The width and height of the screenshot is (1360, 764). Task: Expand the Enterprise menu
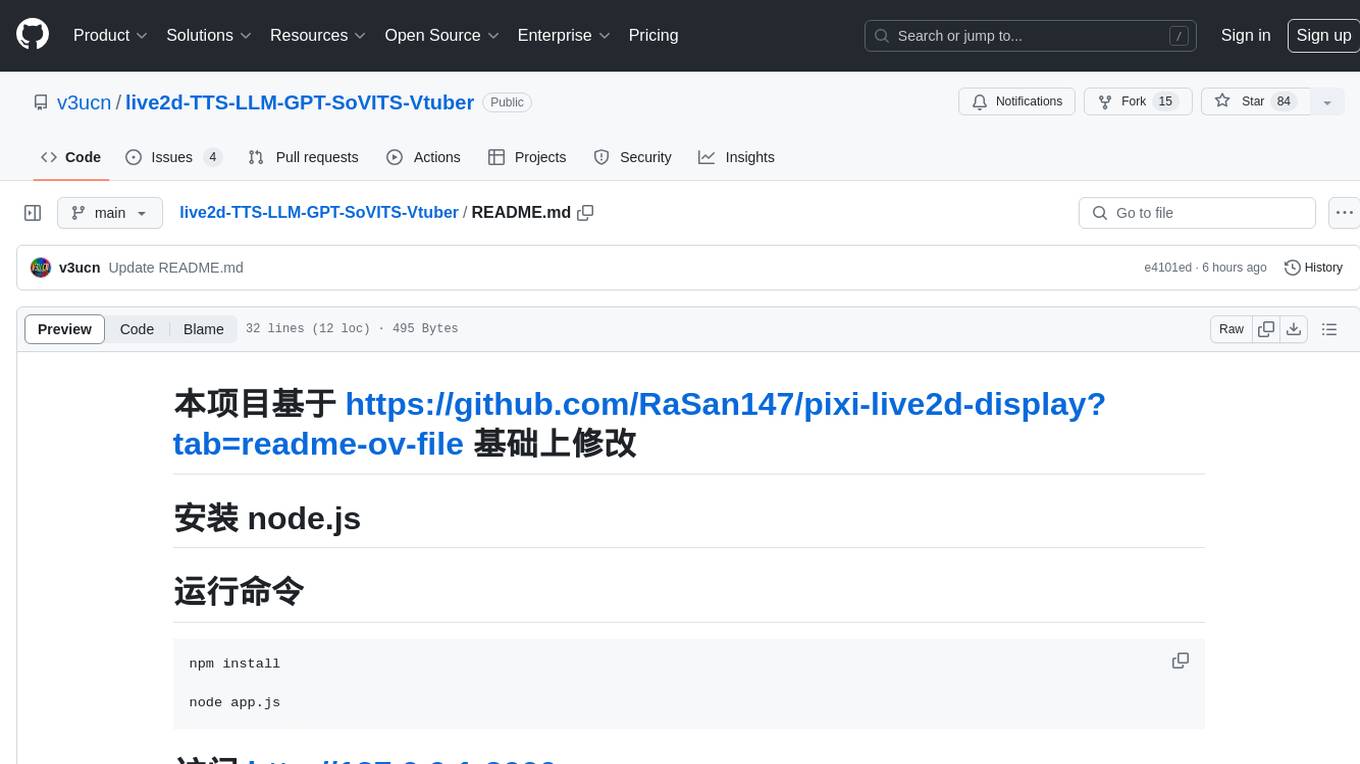pos(563,35)
